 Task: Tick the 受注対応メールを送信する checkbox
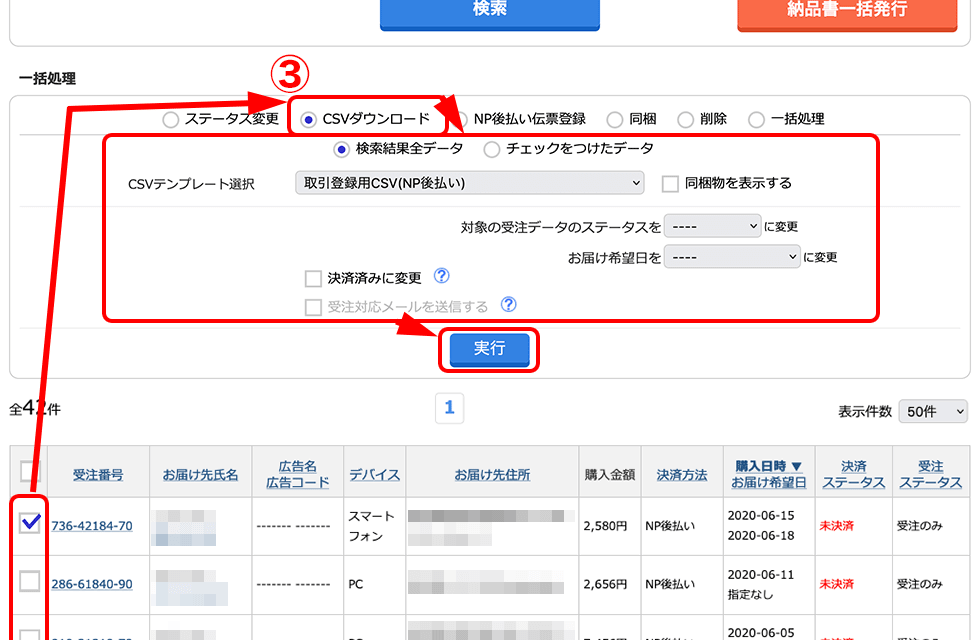point(313,308)
